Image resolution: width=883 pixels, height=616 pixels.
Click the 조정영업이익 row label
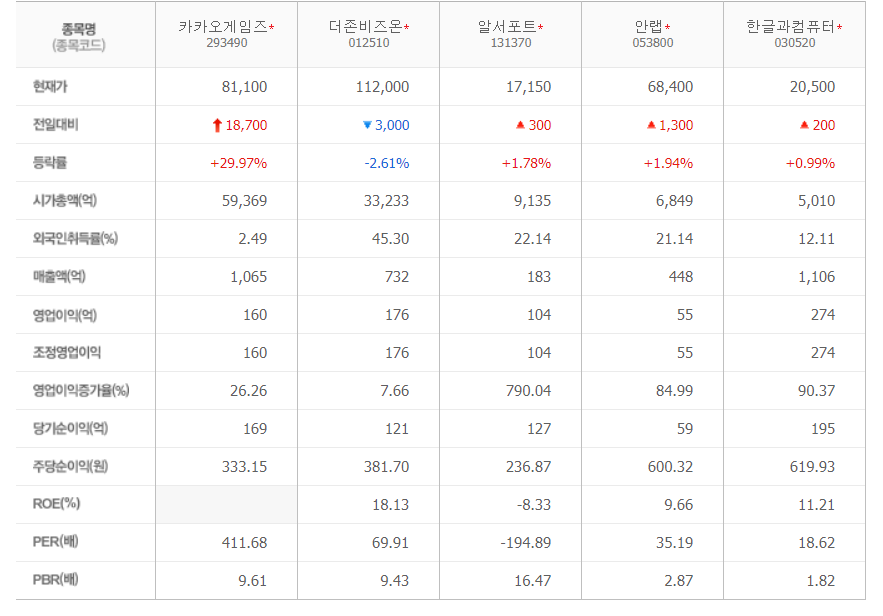click(x=67, y=352)
